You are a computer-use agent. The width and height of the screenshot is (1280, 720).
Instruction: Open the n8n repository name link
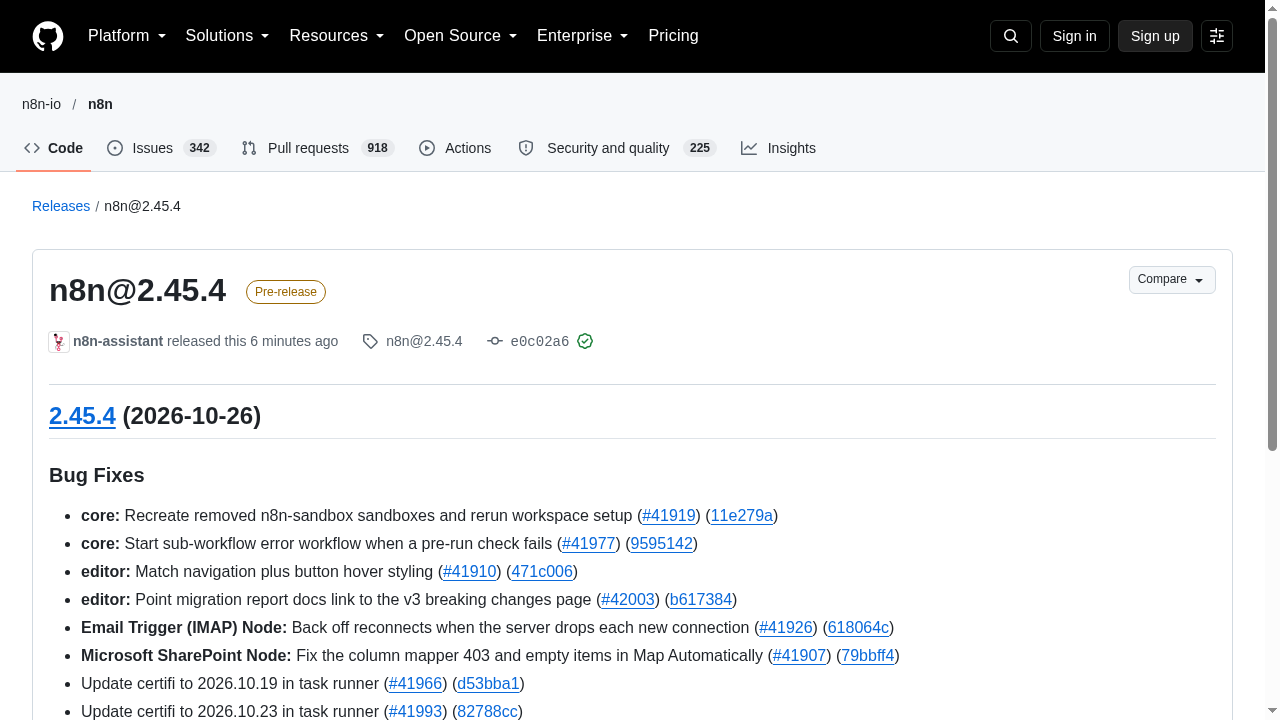coord(100,104)
